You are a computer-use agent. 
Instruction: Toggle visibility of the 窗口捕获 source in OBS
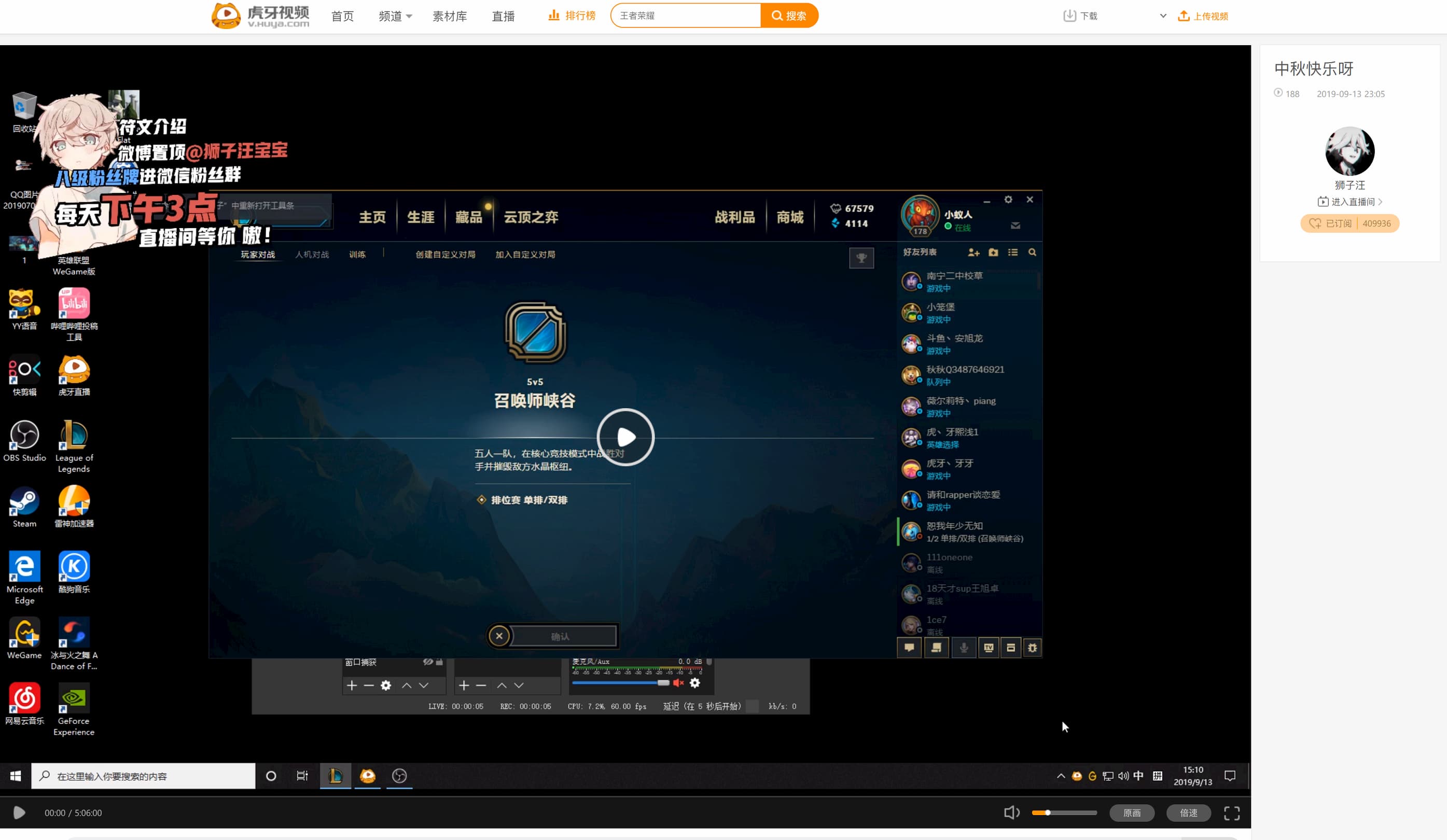click(427, 662)
